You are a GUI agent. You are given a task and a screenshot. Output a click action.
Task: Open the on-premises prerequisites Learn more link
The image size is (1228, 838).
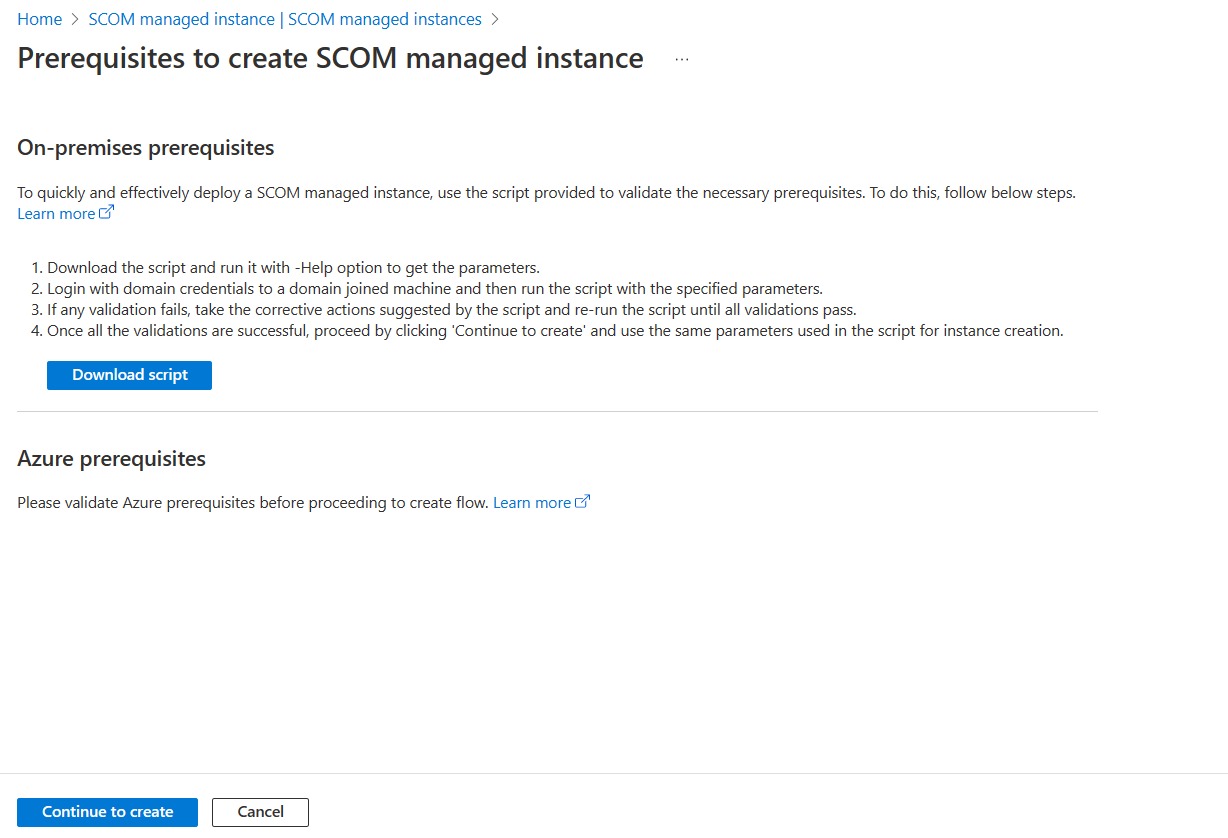tap(55, 213)
